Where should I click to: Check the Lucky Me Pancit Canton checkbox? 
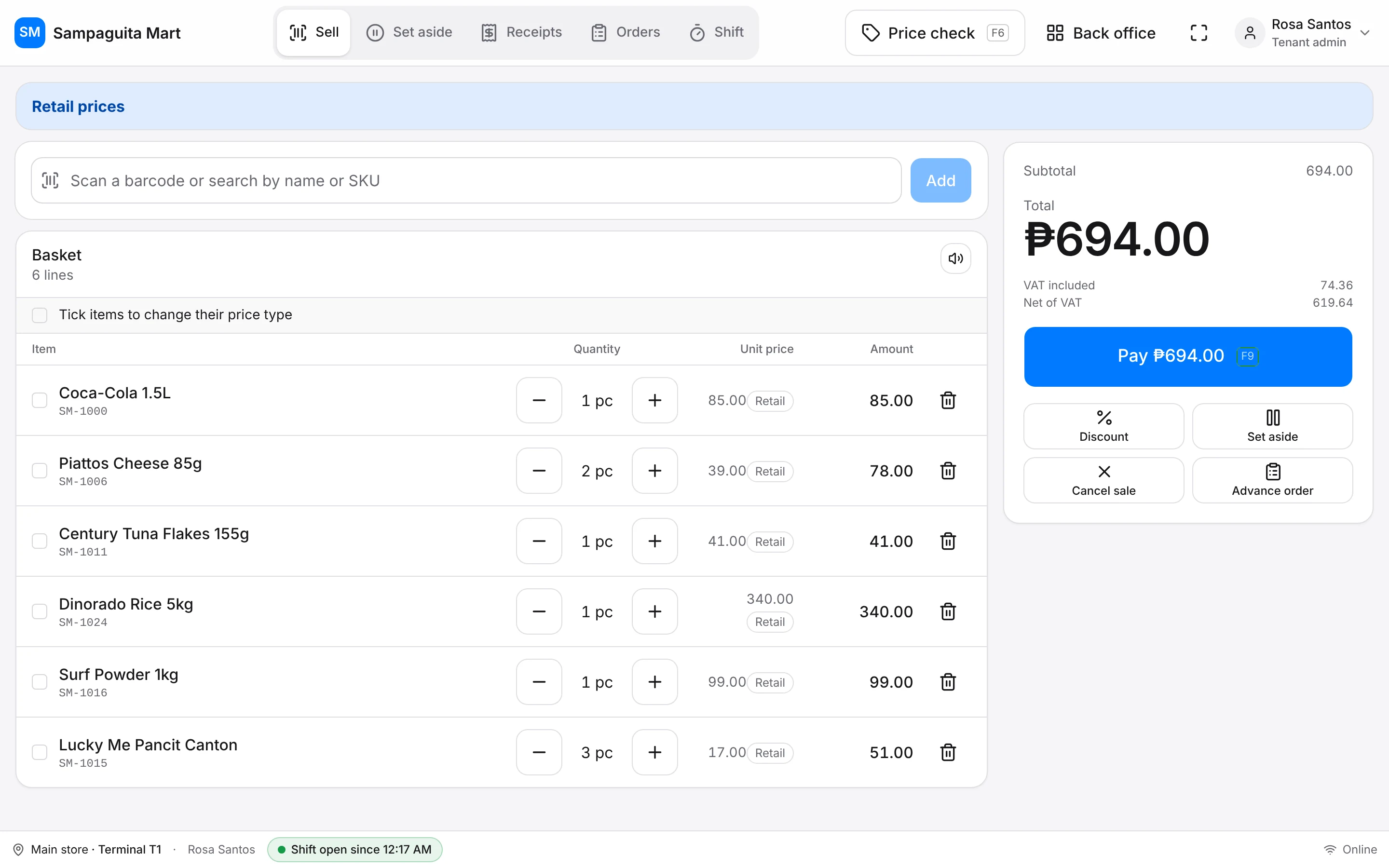[x=40, y=752]
